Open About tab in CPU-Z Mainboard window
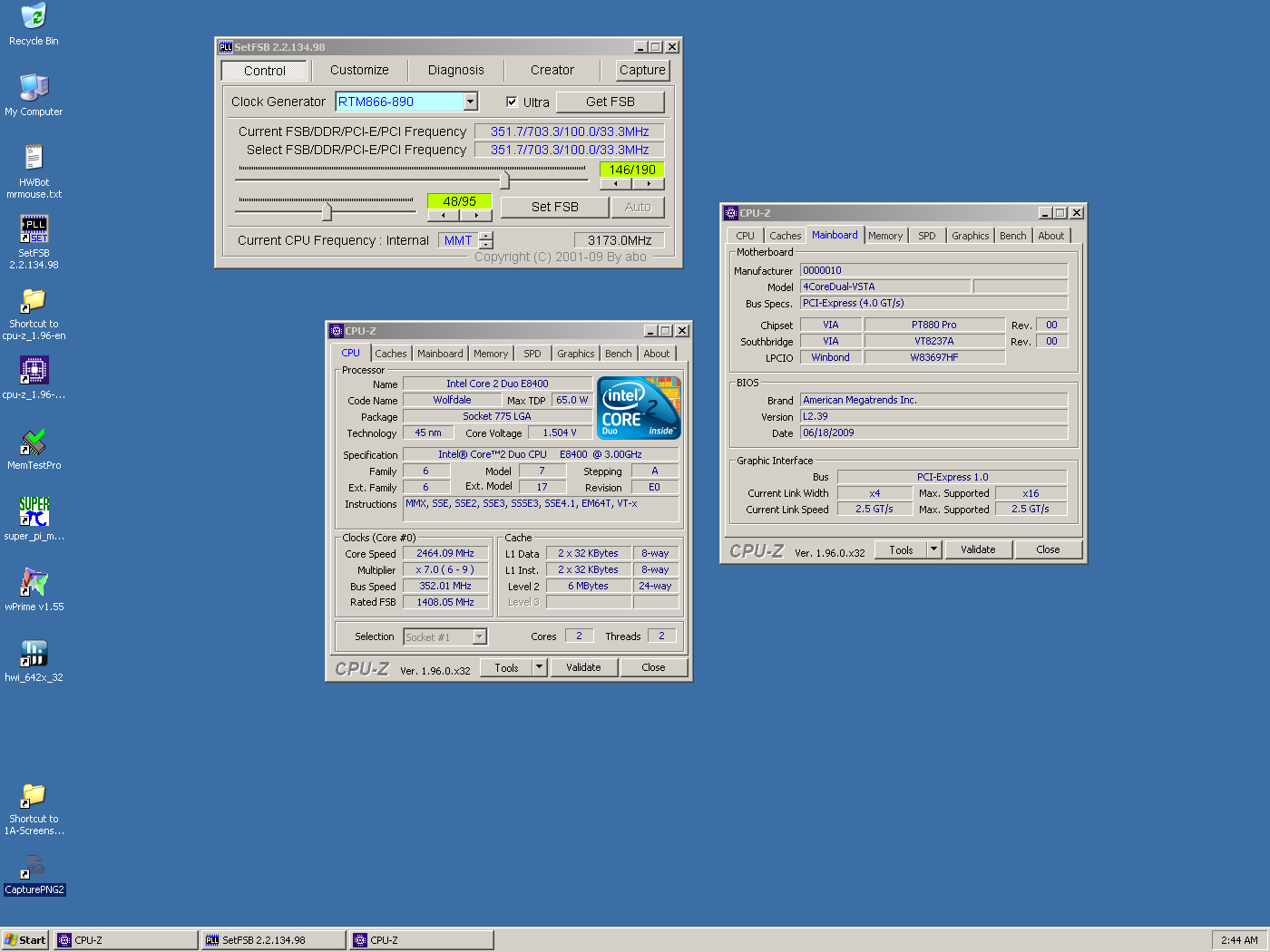Image resolution: width=1270 pixels, height=952 pixels. (1051, 236)
